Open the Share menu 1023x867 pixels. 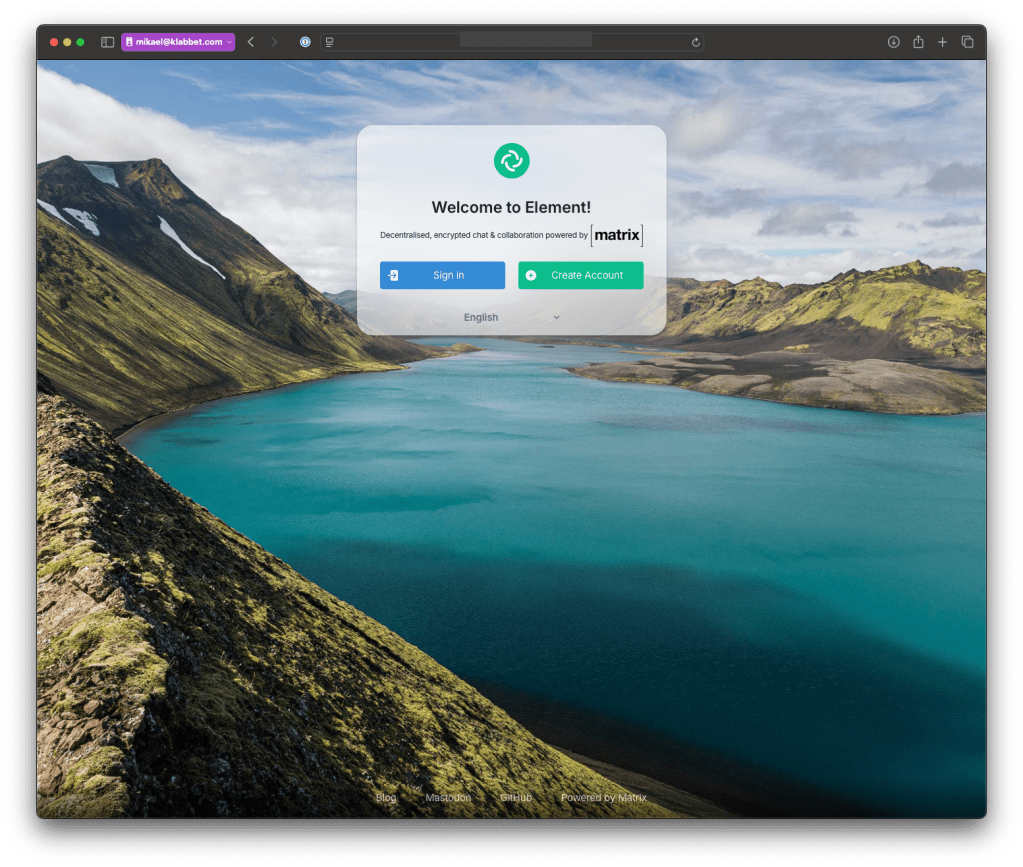coord(918,42)
